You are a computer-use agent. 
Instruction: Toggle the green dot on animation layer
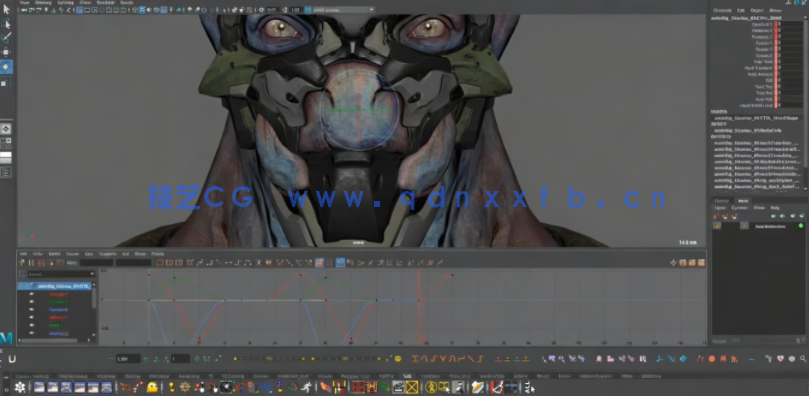pos(801,226)
